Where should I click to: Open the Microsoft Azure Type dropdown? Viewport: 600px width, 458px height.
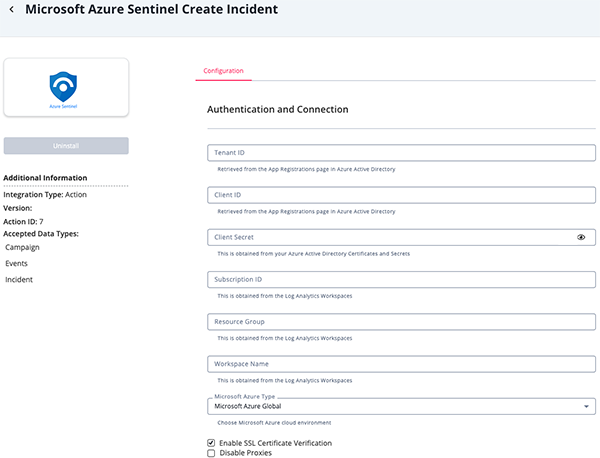[x=401, y=406]
